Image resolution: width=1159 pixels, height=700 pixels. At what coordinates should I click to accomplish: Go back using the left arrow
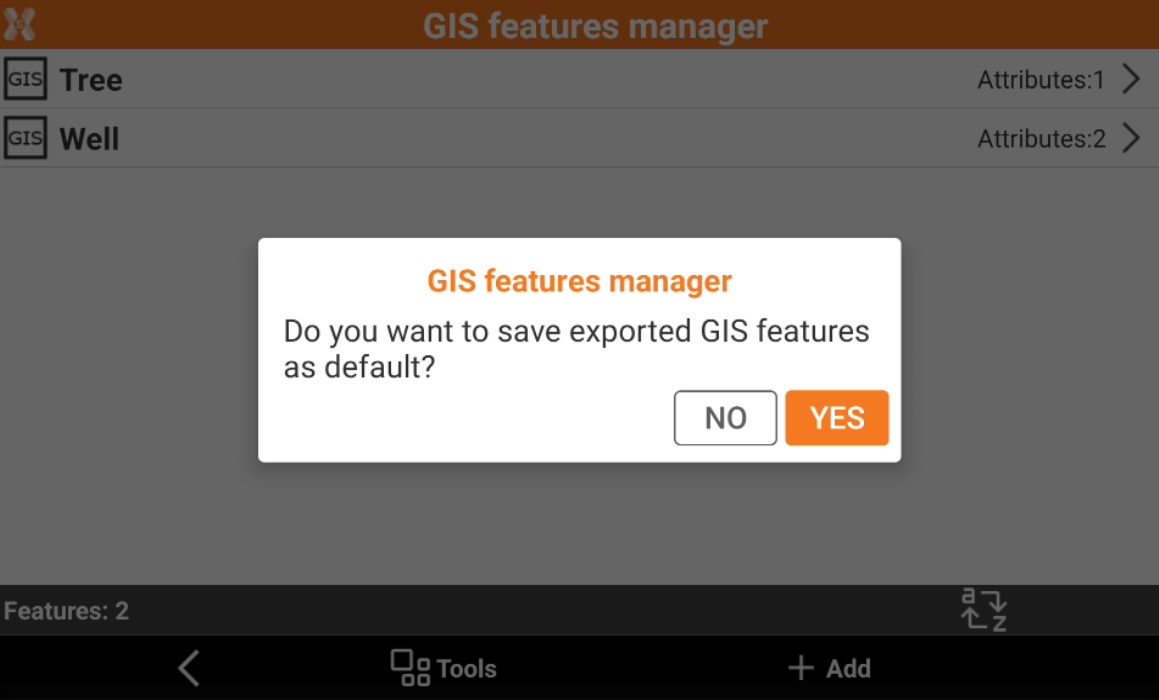point(188,668)
